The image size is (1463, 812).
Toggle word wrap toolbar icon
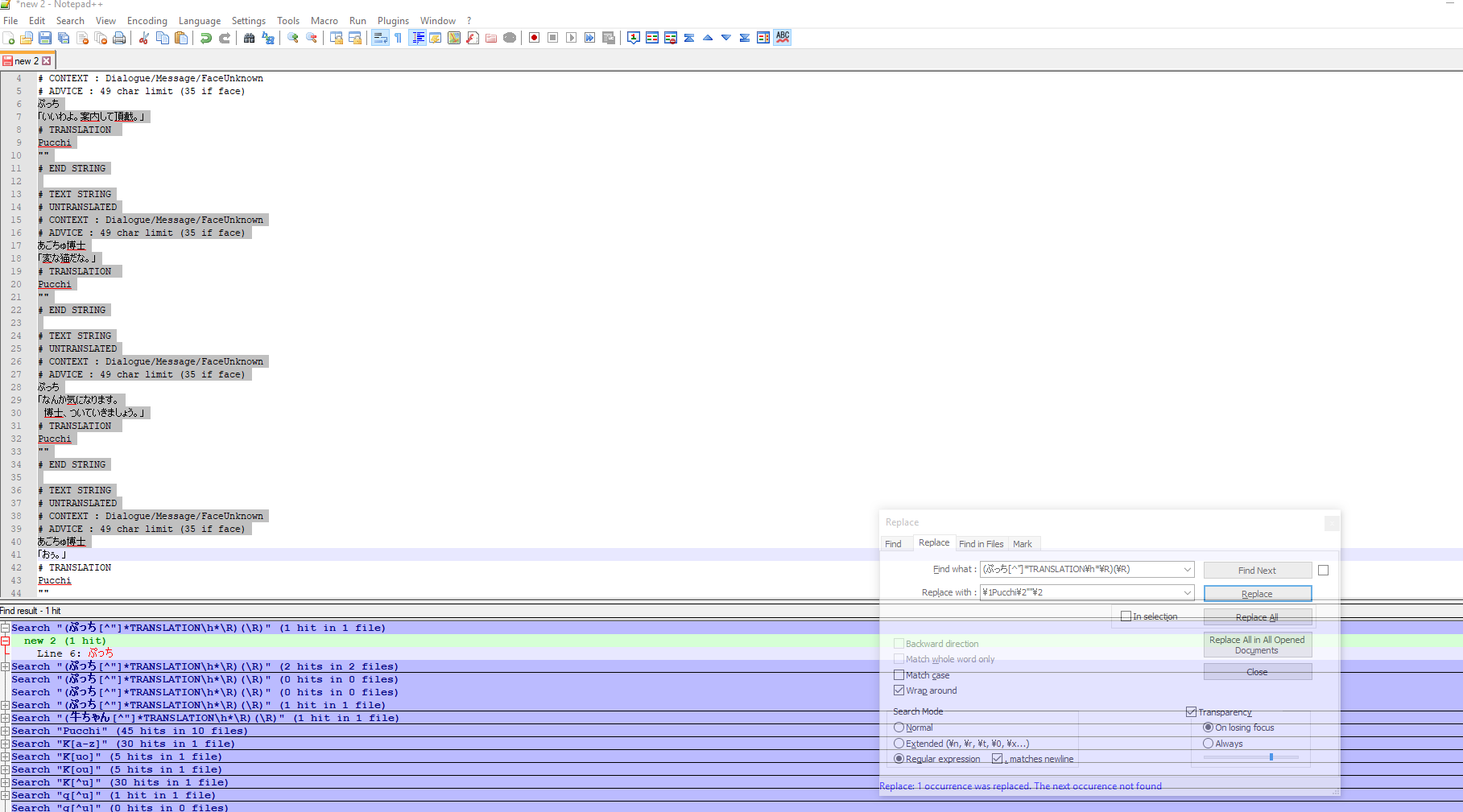[380, 38]
